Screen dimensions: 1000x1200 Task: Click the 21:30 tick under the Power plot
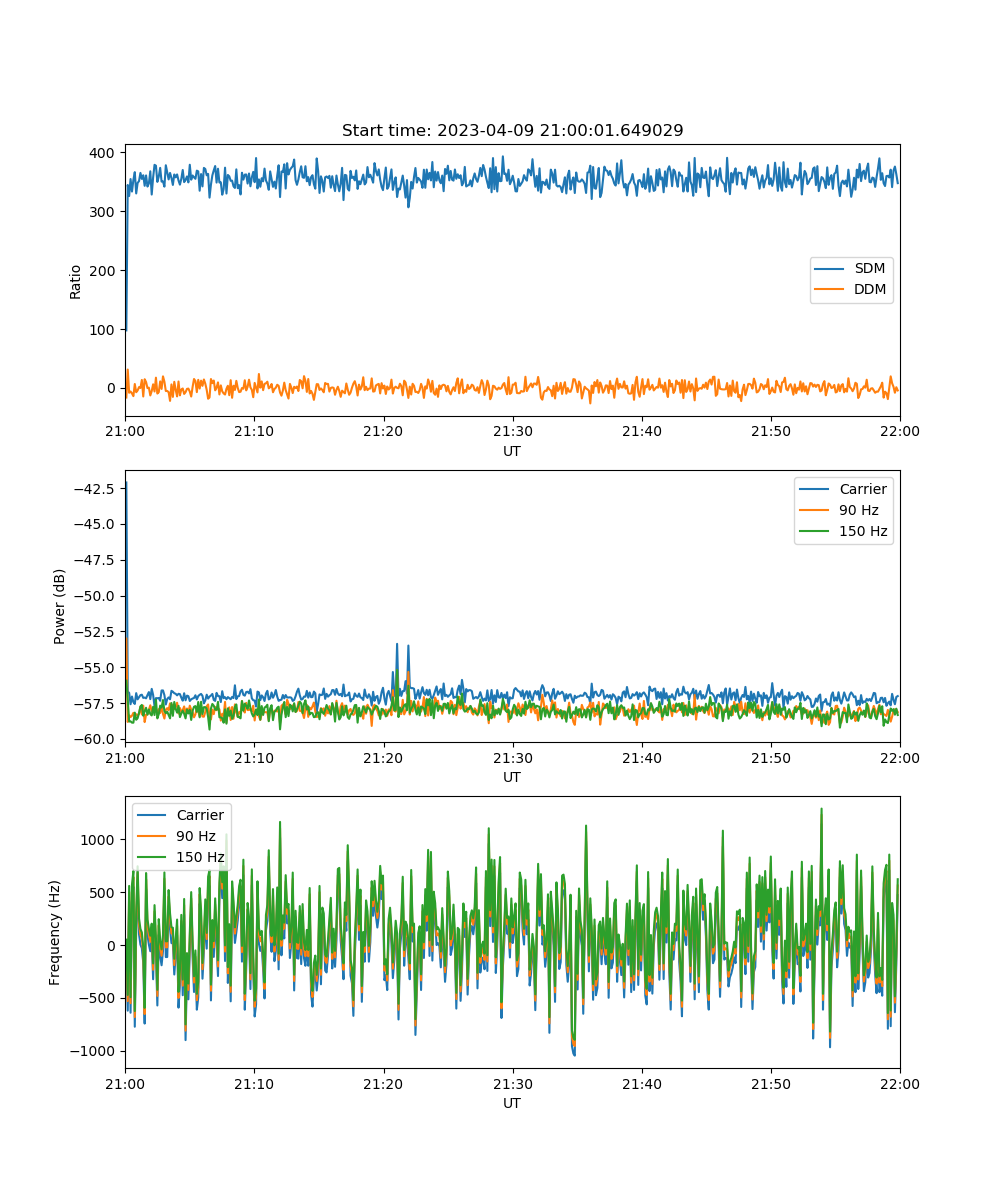(x=512, y=757)
